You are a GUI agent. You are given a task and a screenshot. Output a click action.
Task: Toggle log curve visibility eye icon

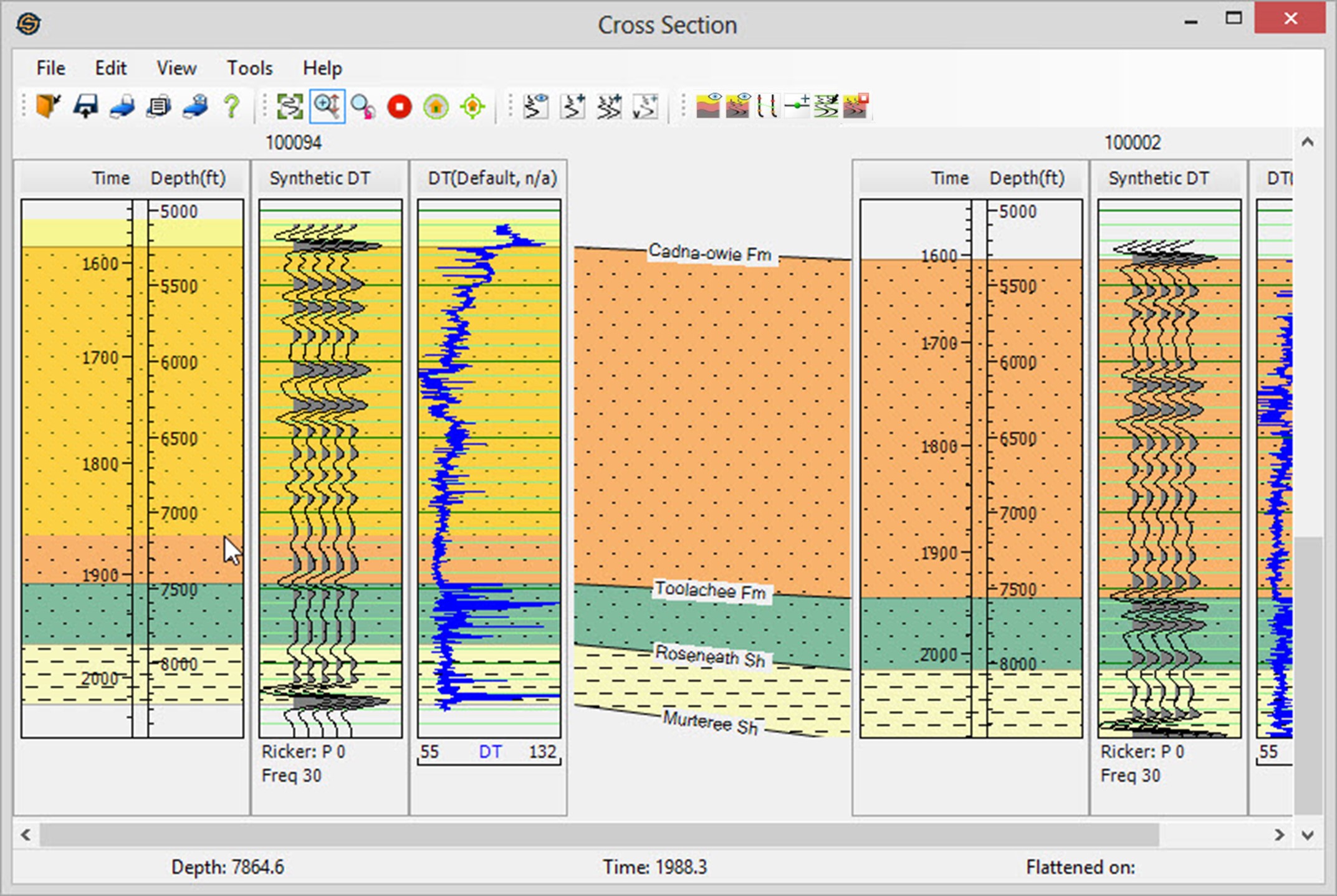point(535,106)
